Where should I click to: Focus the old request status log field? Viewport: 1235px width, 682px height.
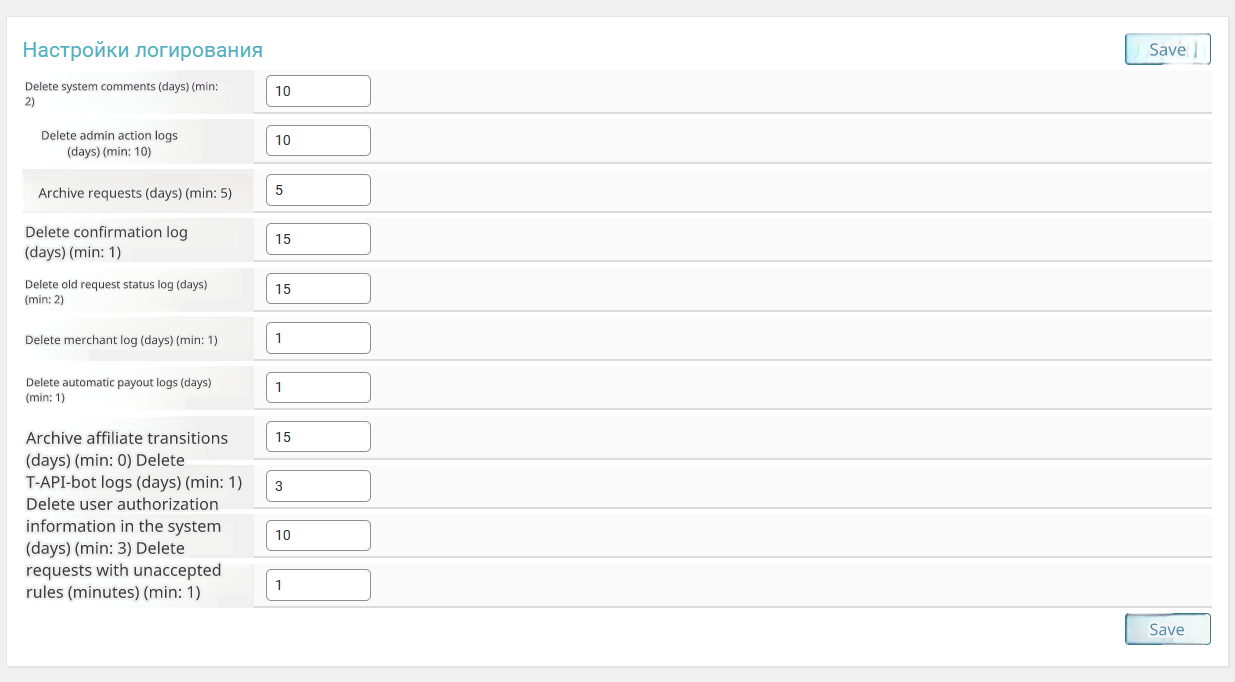(318, 288)
